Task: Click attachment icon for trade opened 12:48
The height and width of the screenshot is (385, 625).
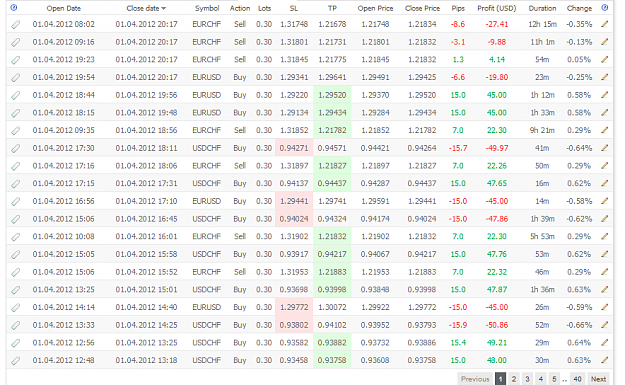Action: coord(15,361)
